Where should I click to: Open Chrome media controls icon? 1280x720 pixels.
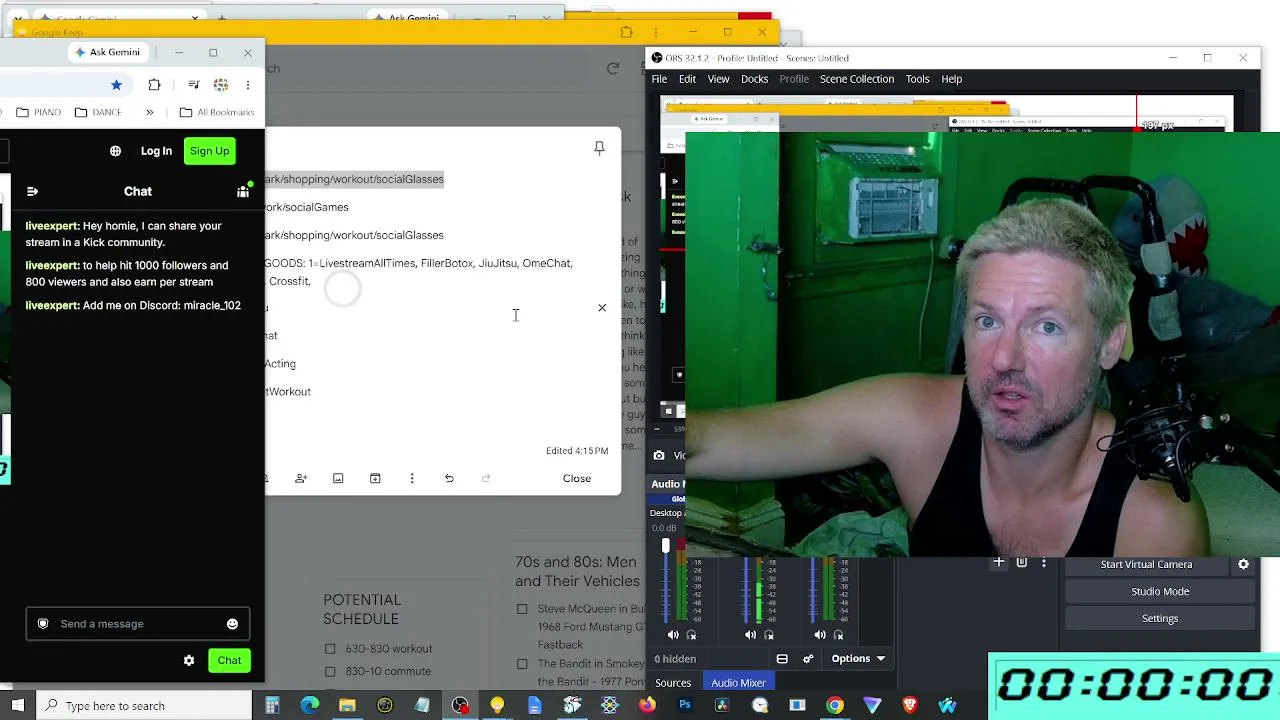(193, 85)
